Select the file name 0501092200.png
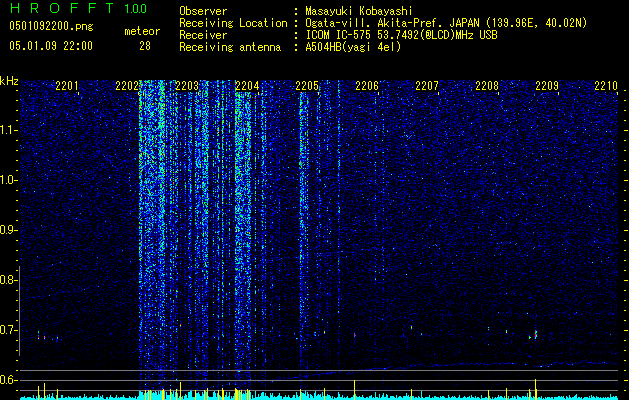The width and height of the screenshot is (629, 400). (x=51, y=27)
